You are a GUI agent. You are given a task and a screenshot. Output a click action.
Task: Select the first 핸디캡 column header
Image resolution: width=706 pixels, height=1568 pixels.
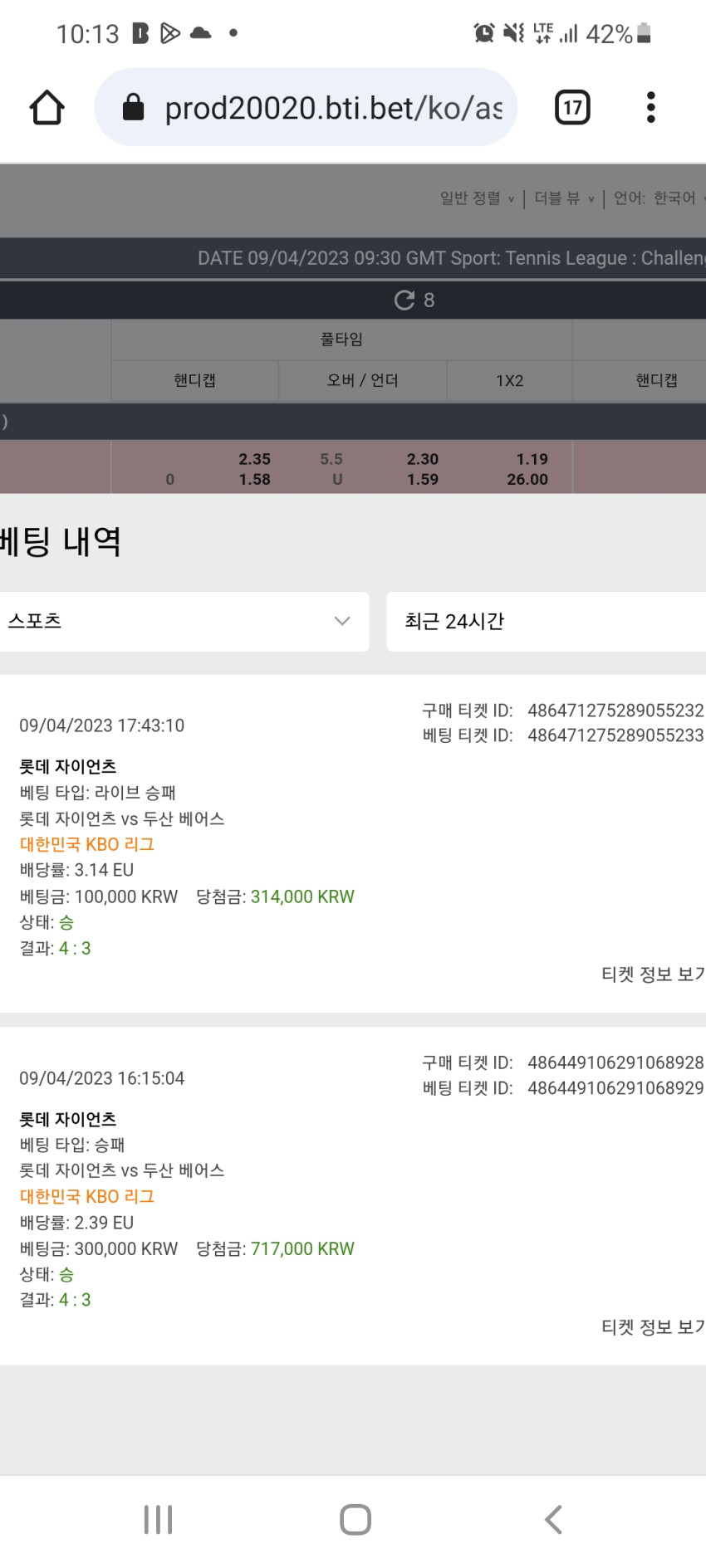coord(194,380)
